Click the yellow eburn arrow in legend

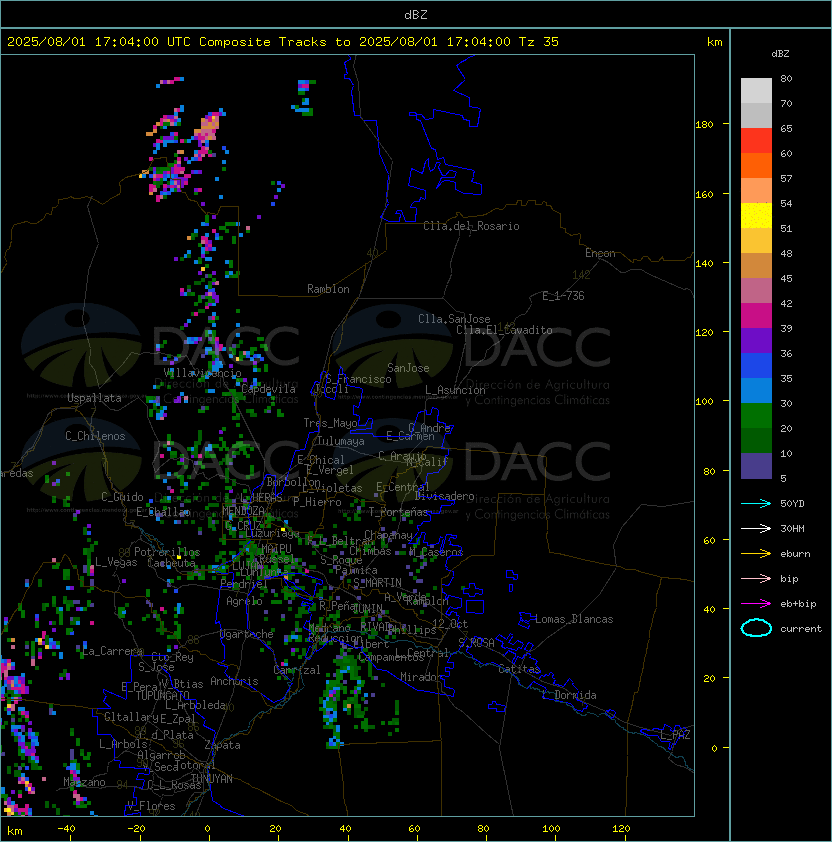(x=756, y=554)
